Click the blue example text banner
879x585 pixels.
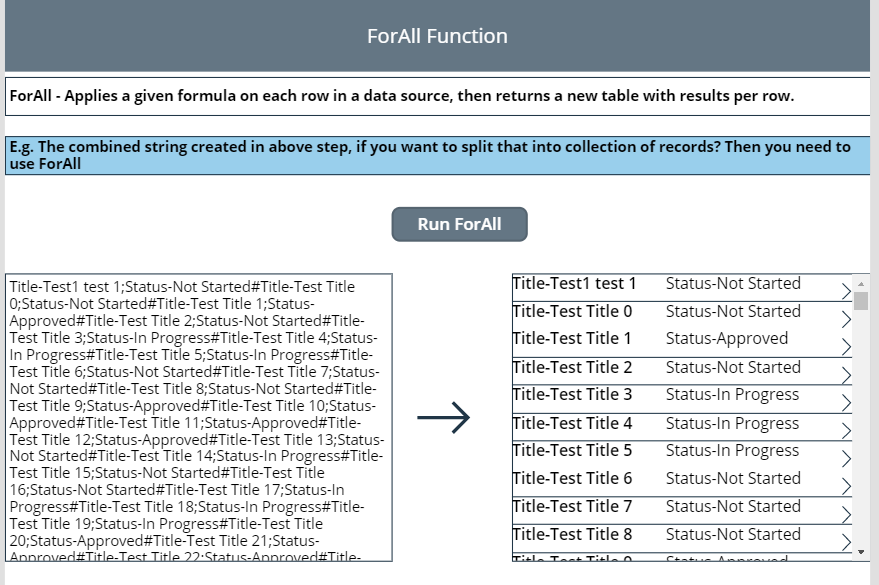click(437, 155)
